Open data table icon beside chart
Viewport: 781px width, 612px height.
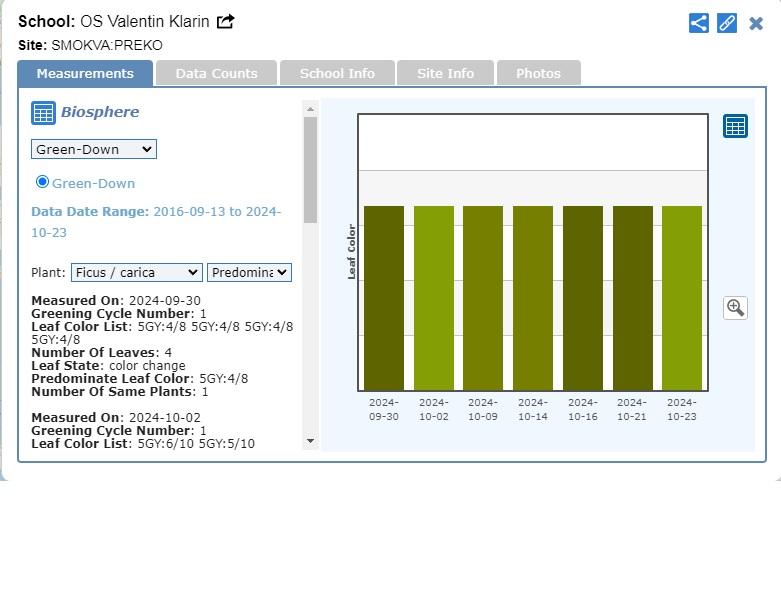[x=735, y=126]
